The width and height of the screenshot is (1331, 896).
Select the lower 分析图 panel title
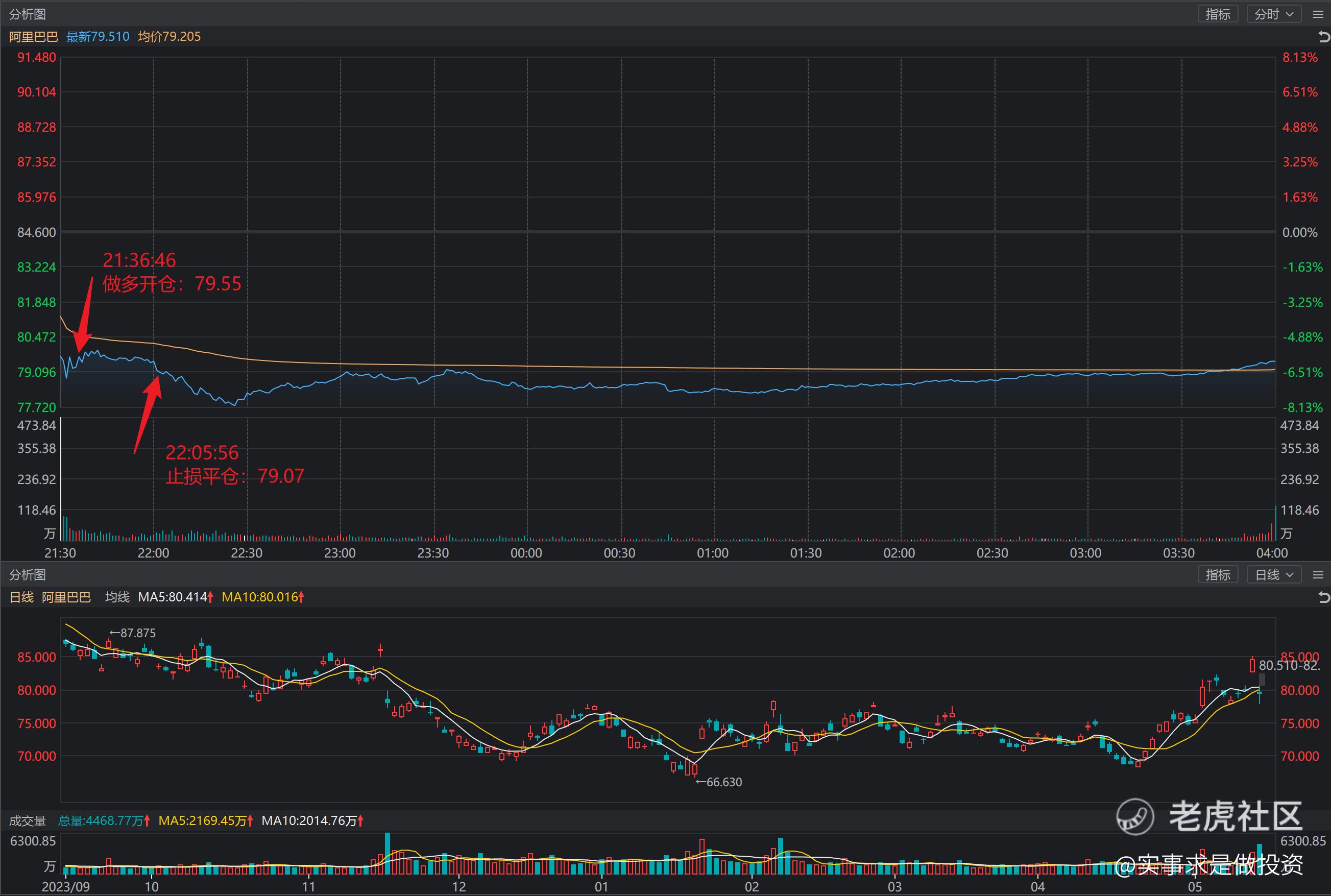(28, 575)
